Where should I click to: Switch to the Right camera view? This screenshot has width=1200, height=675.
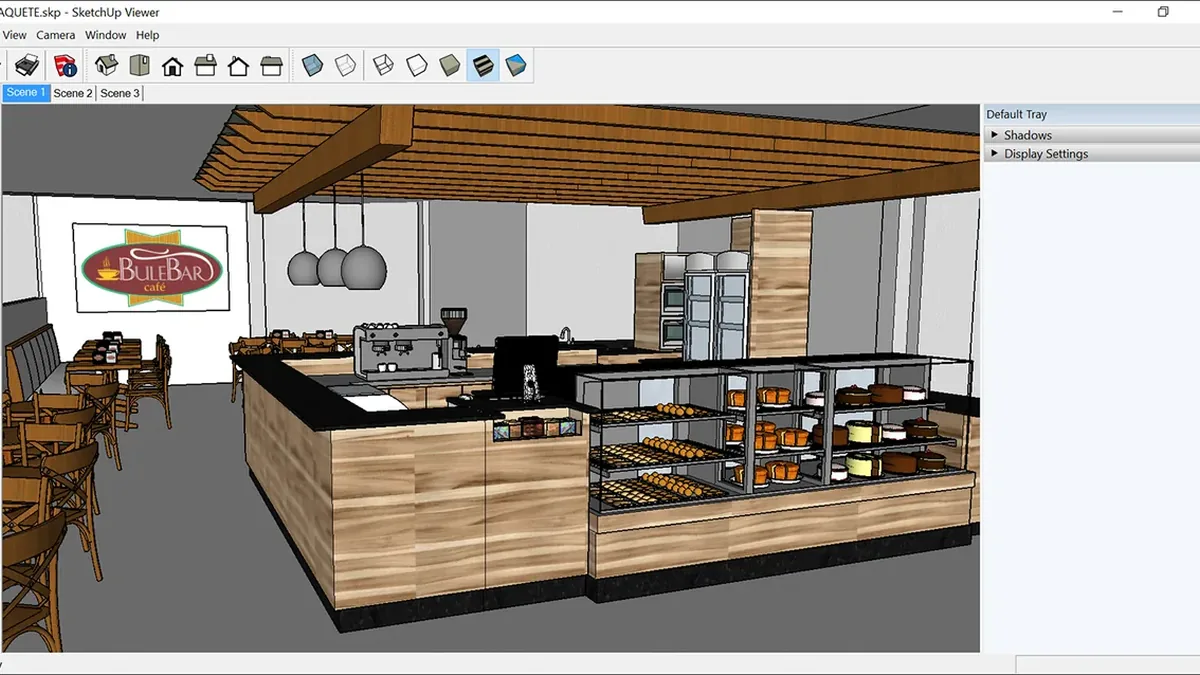[x=205, y=66]
